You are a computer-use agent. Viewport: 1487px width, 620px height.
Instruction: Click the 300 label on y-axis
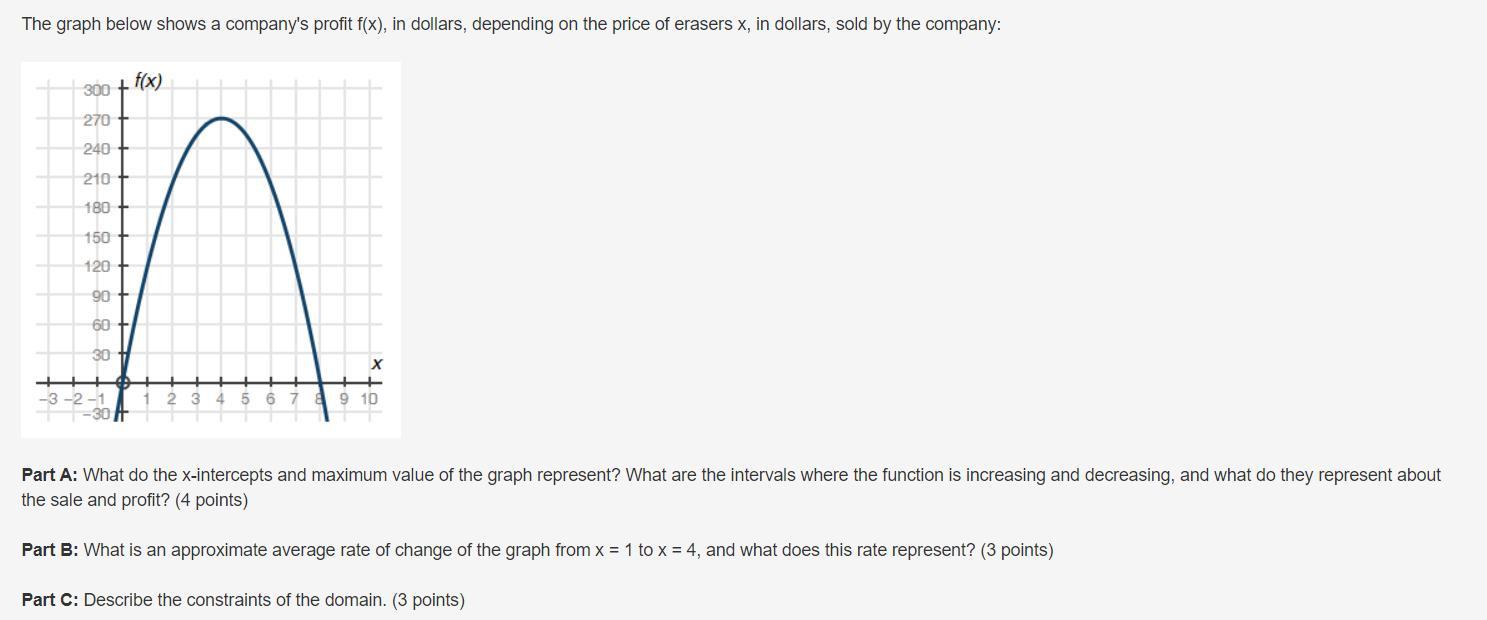tap(97, 90)
